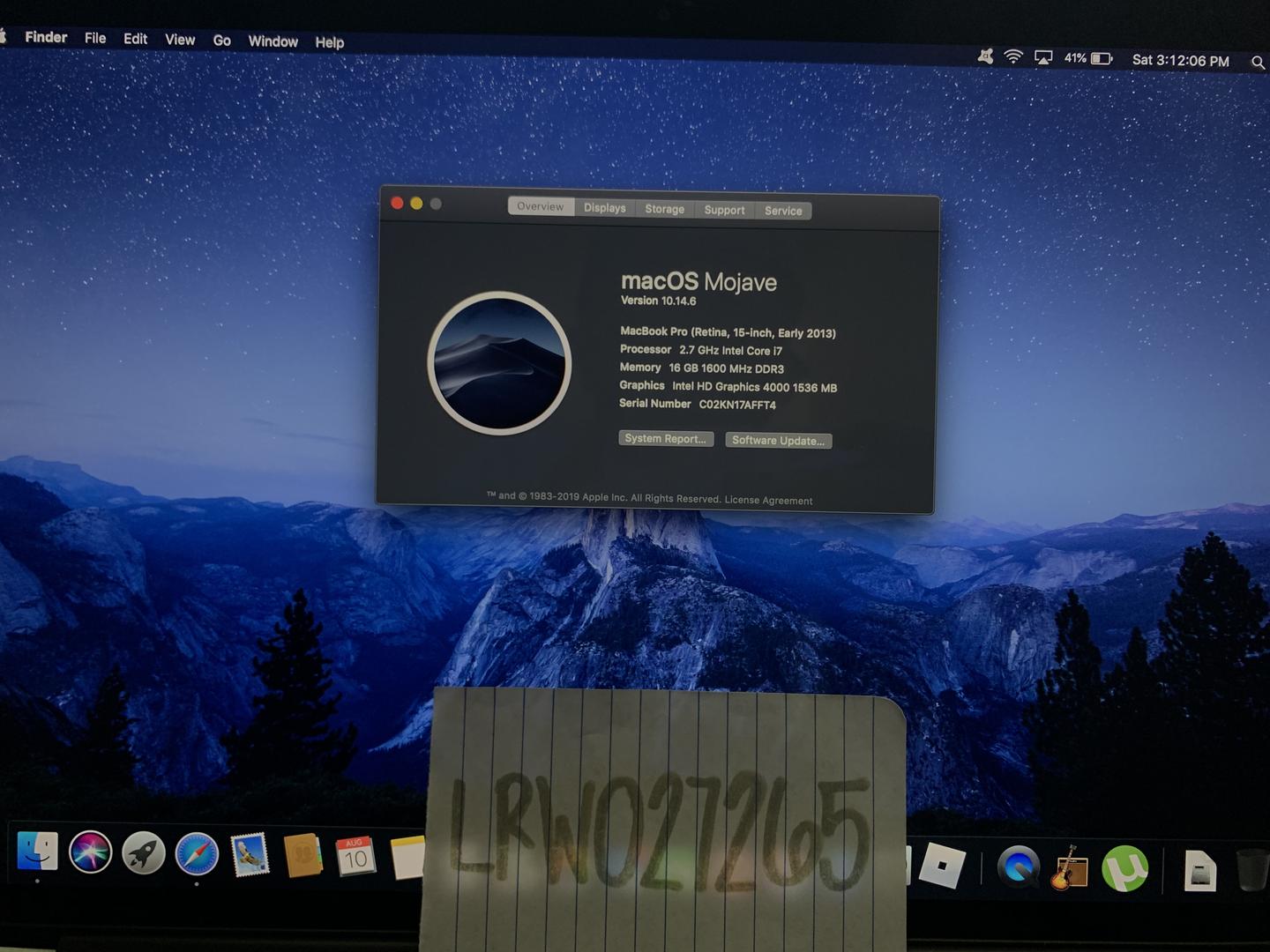Click the antivirus status icon in menu bar
Screen dimensions: 1270x952
(985, 56)
